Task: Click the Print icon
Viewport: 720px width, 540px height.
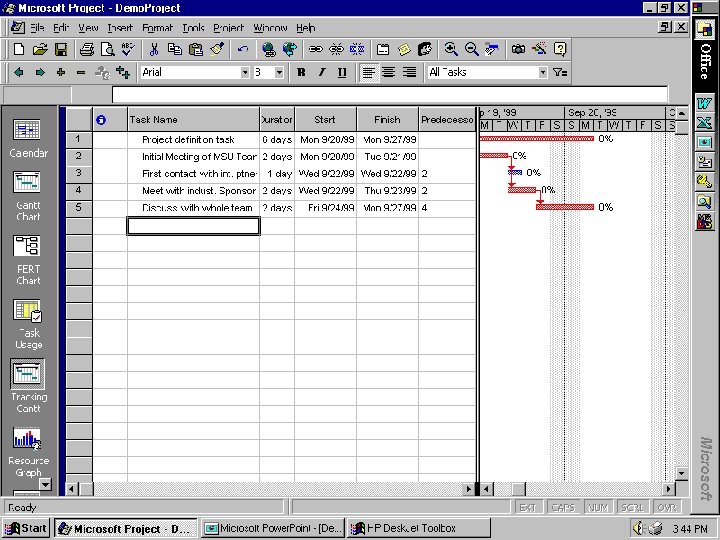Action: click(86, 49)
